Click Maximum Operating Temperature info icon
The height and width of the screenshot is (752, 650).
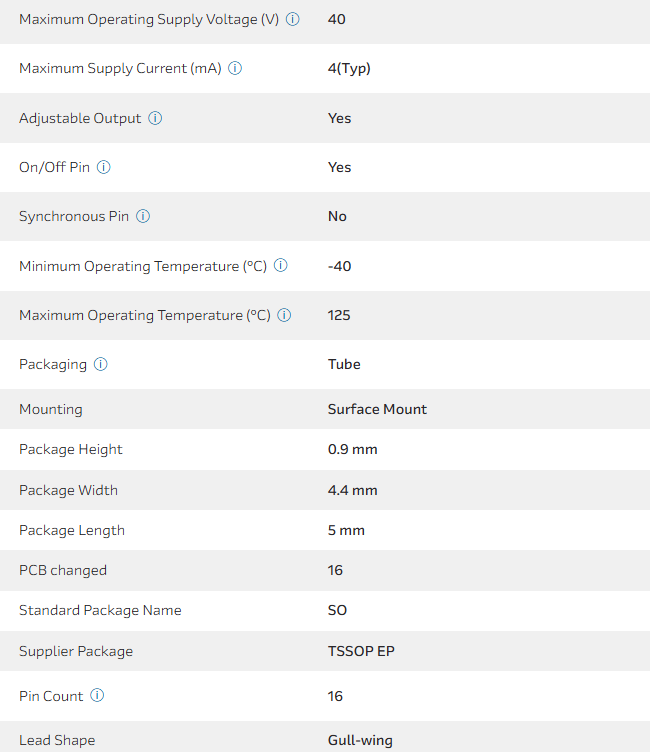(x=284, y=315)
